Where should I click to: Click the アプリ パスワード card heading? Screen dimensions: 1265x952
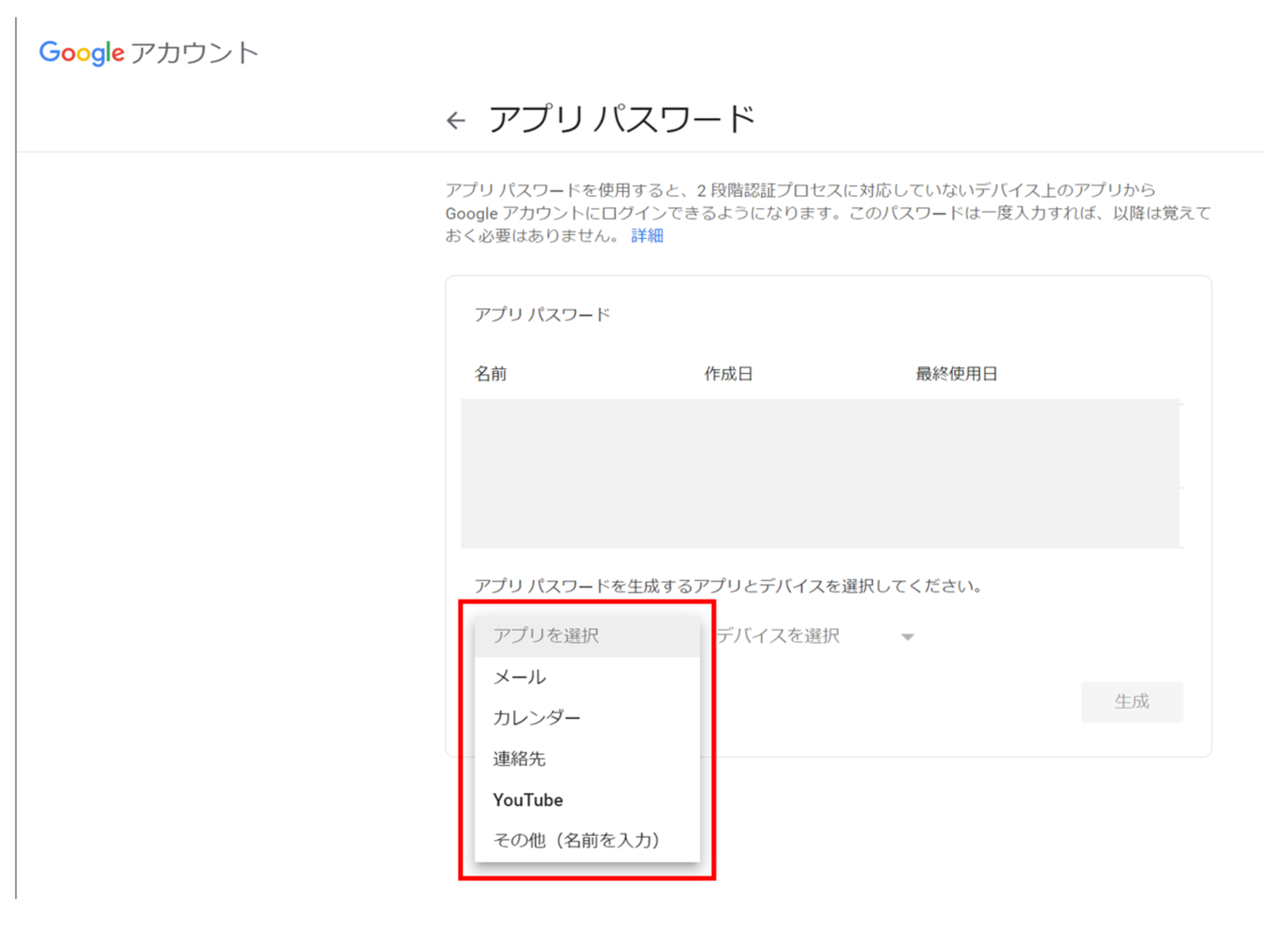(542, 315)
